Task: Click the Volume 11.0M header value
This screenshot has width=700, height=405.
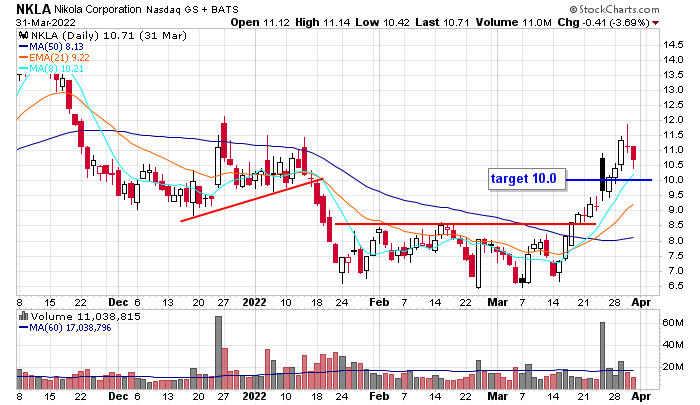Action: point(513,22)
